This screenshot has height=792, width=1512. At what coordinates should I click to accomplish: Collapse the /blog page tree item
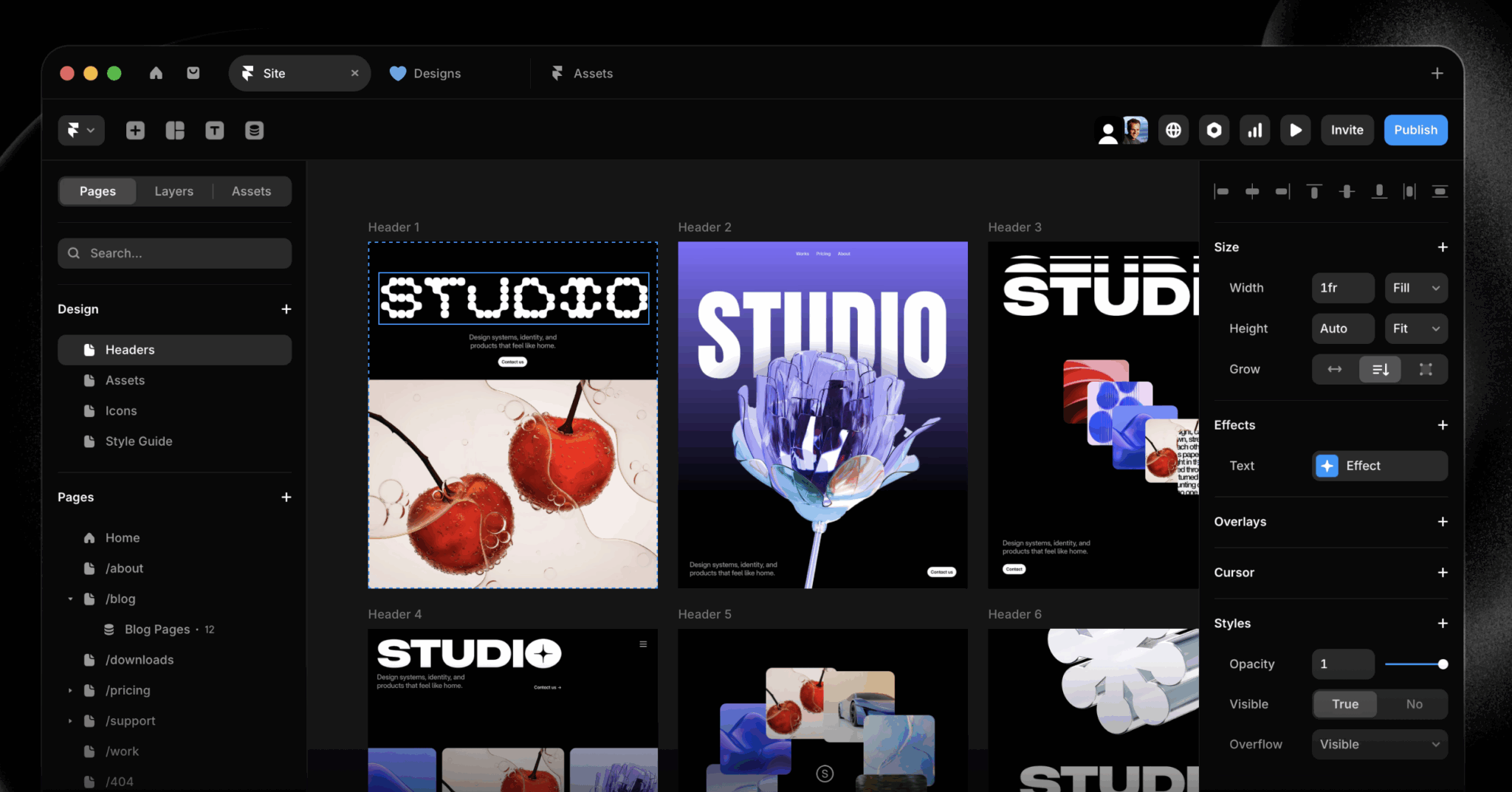71,599
